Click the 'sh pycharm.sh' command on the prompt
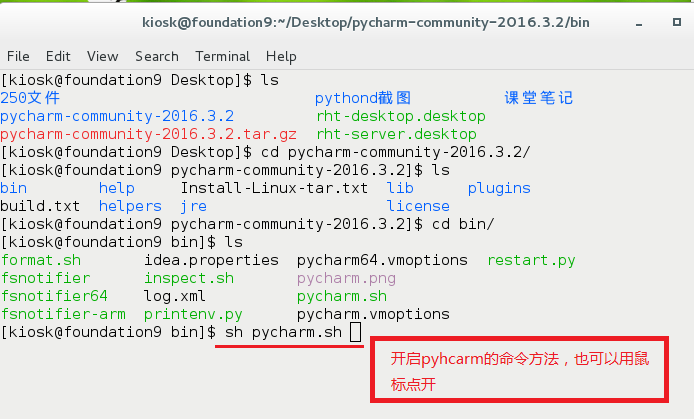The image size is (694, 419). [x=283, y=332]
